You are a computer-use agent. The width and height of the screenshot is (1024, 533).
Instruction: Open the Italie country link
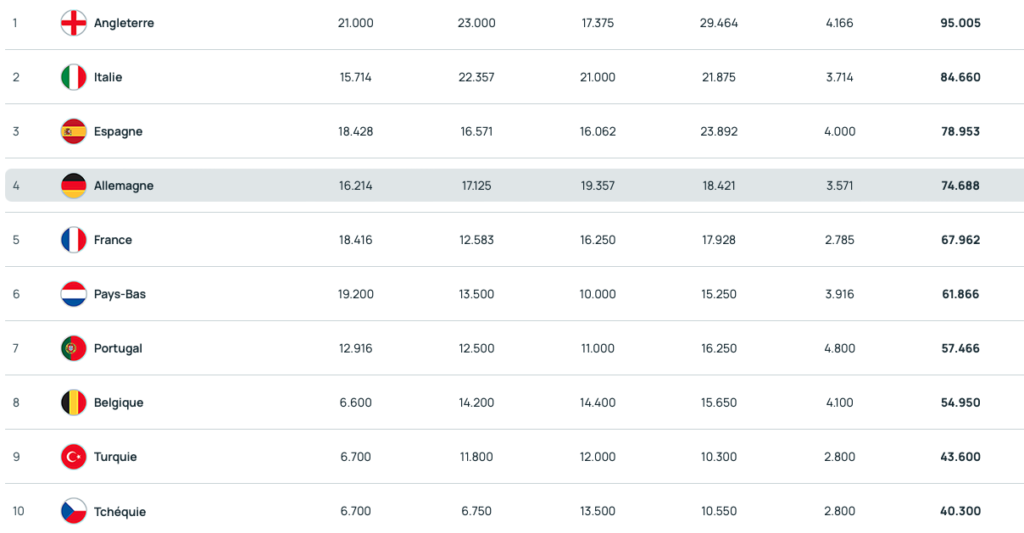tap(108, 77)
